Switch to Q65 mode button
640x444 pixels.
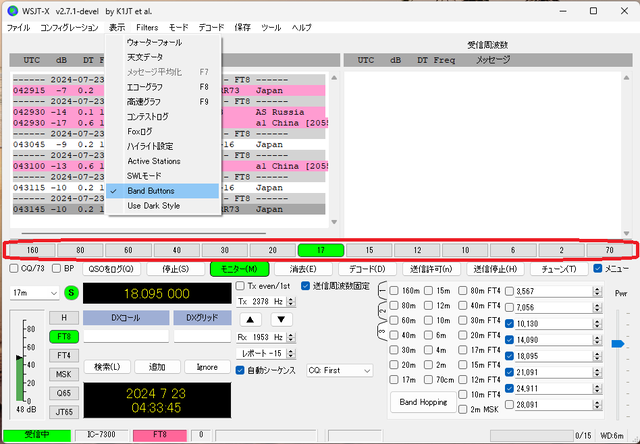[x=64, y=393]
